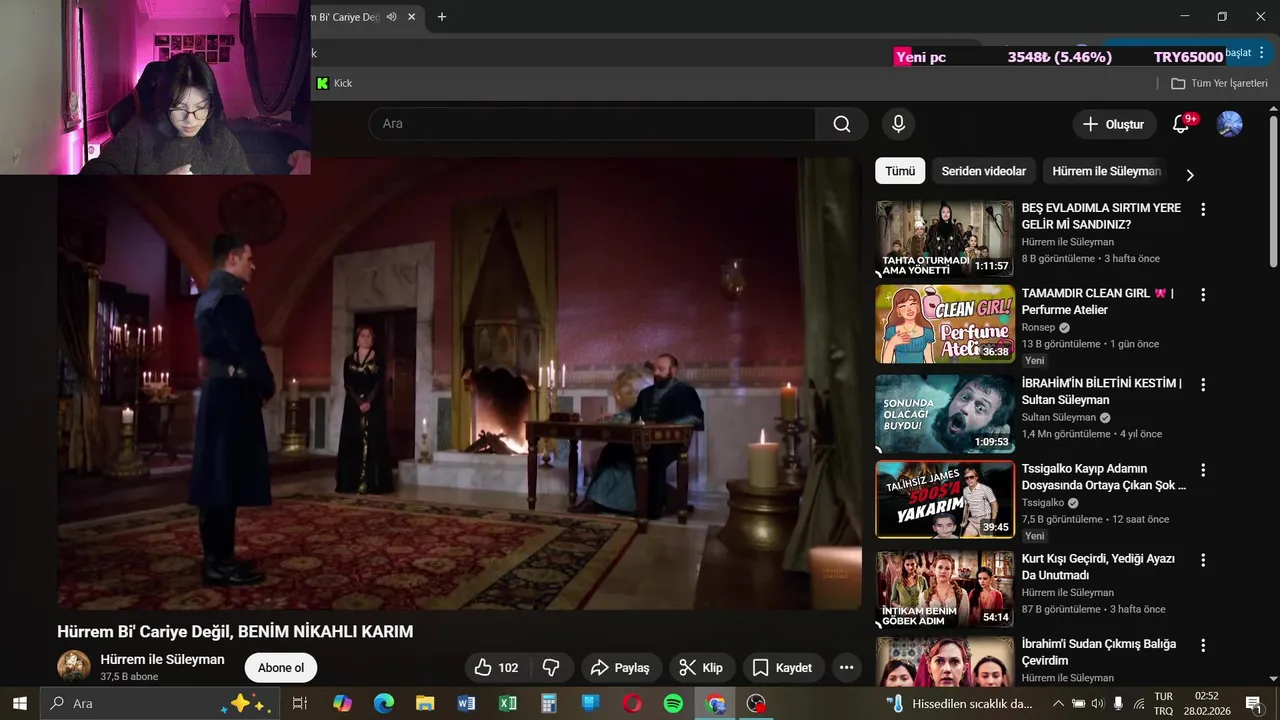Like the video with thumbs up

click(x=497, y=668)
